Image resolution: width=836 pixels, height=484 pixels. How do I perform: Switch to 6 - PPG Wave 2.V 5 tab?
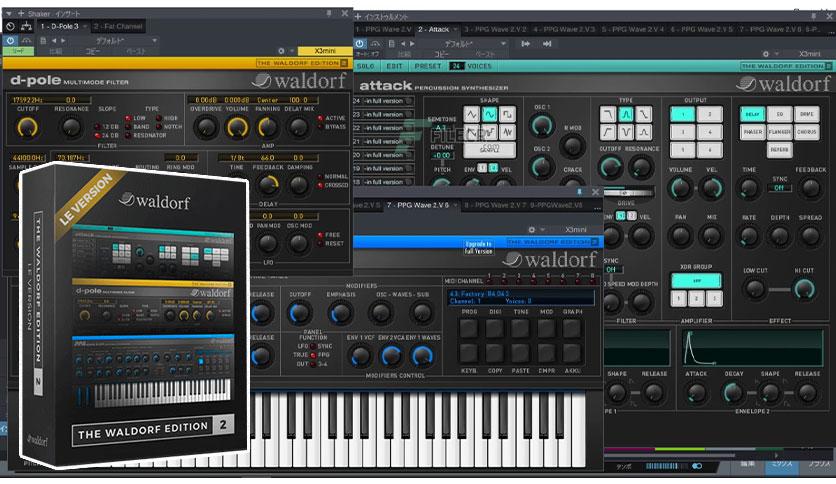coord(702,29)
